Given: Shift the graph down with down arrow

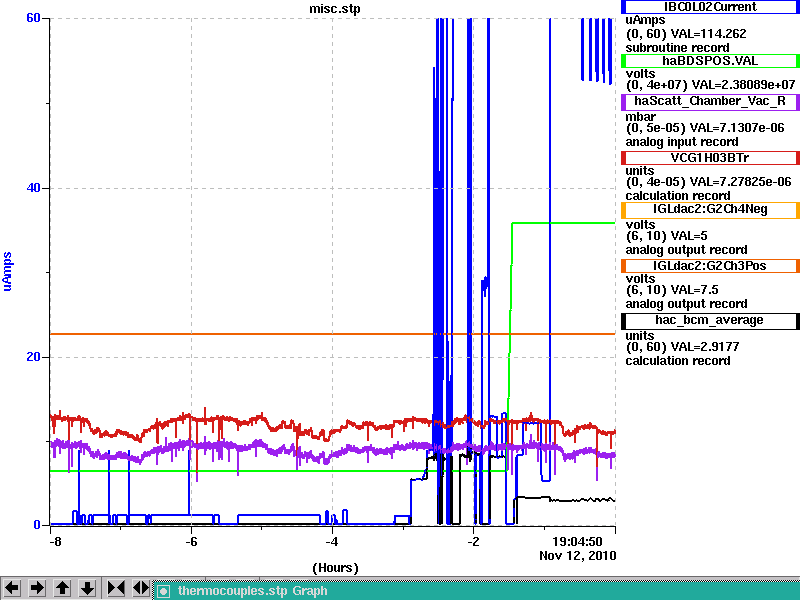Looking at the screenshot, I should pos(88,588).
